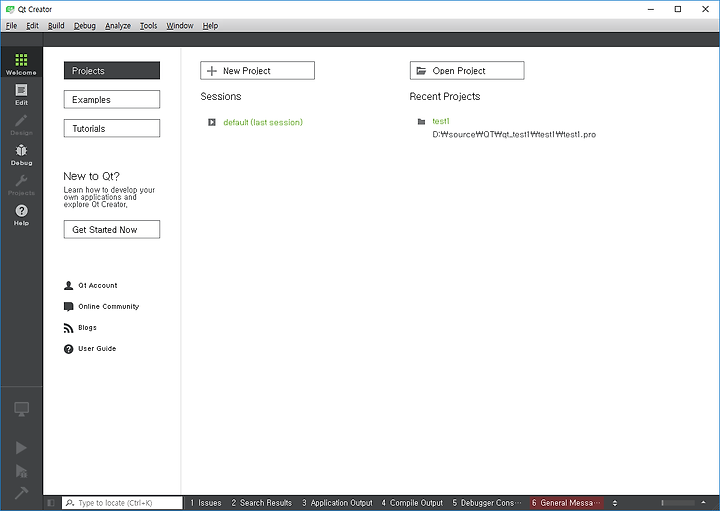Click the kit selector monitor icon
The width and height of the screenshot is (720, 511).
pyautogui.click(x=21, y=409)
